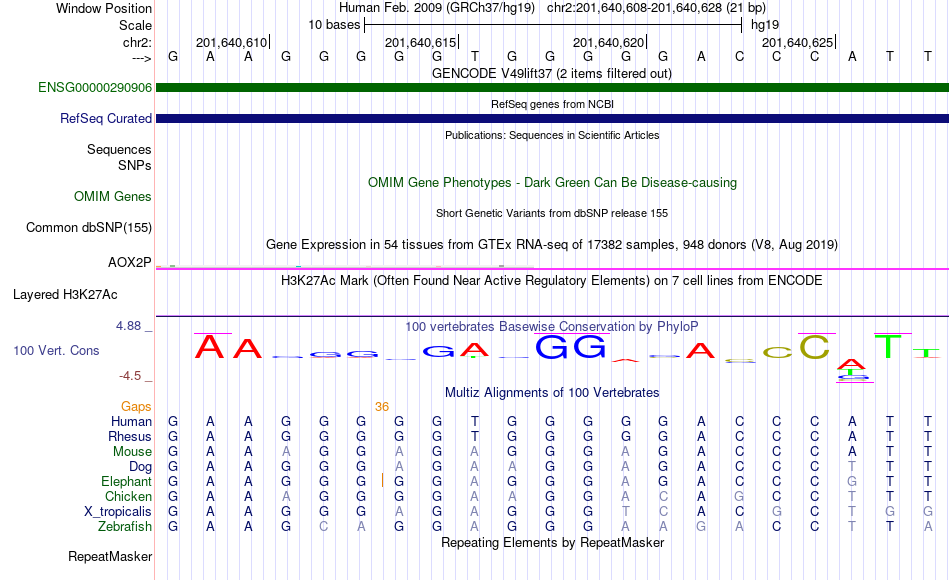The height and width of the screenshot is (580, 950).
Task: Click the Rhesus alignment row label
Action: (130, 436)
